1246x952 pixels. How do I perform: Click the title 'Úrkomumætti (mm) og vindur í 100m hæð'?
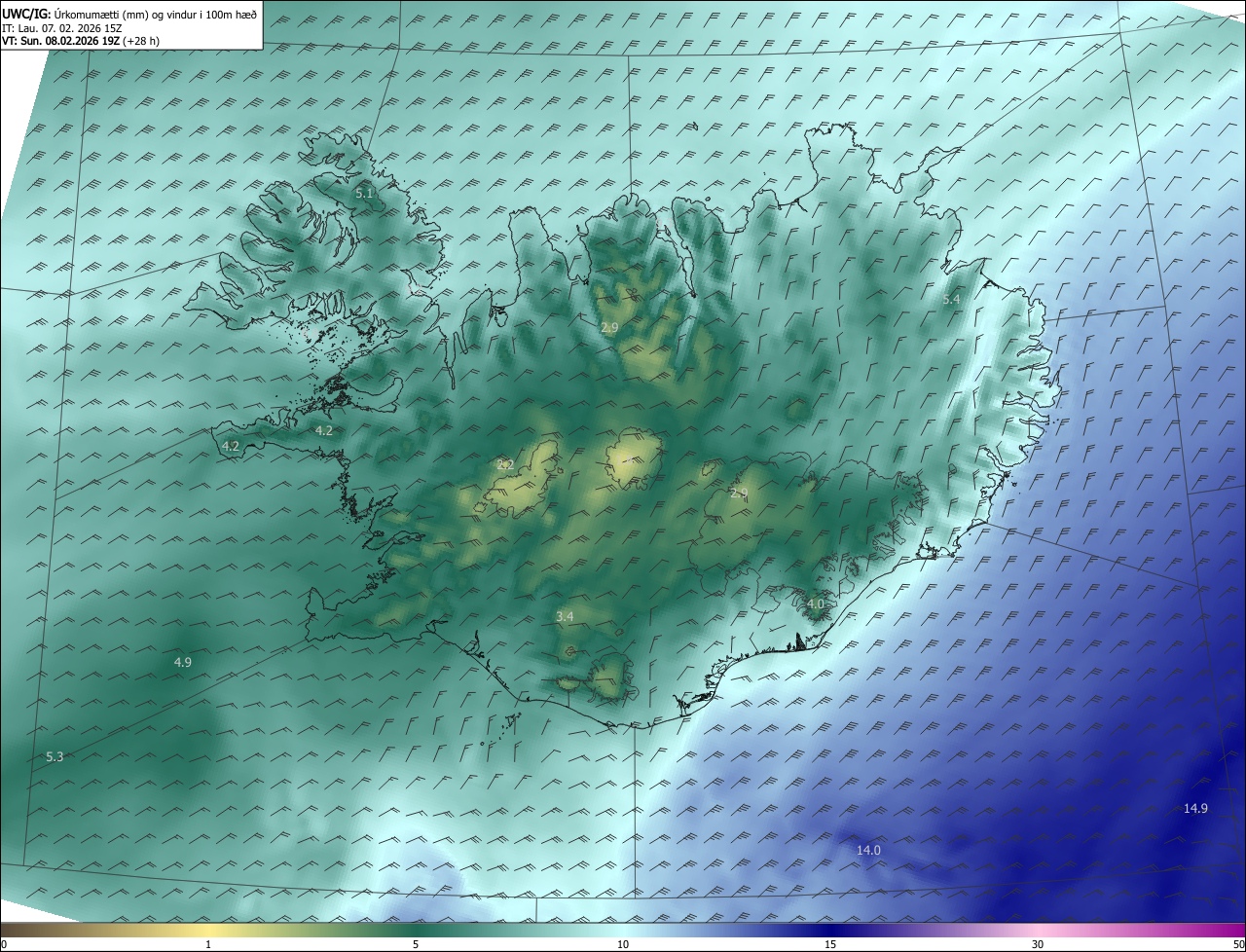tap(156, 14)
